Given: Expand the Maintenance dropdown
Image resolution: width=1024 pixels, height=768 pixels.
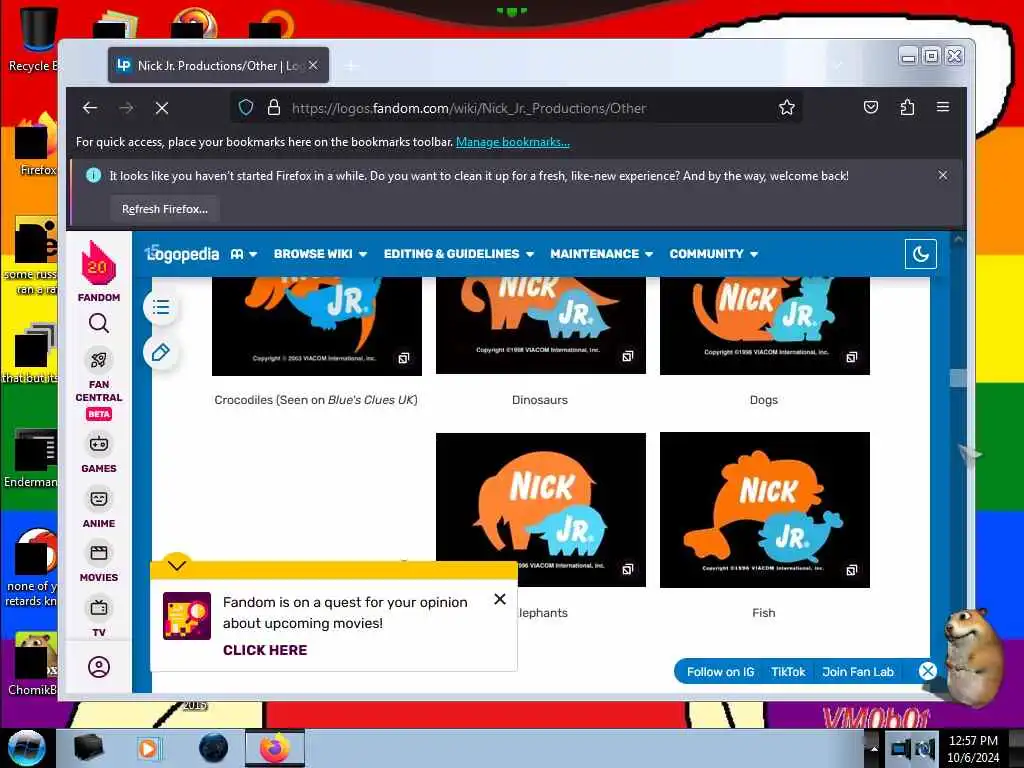Looking at the screenshot, I should coord(601,254).
